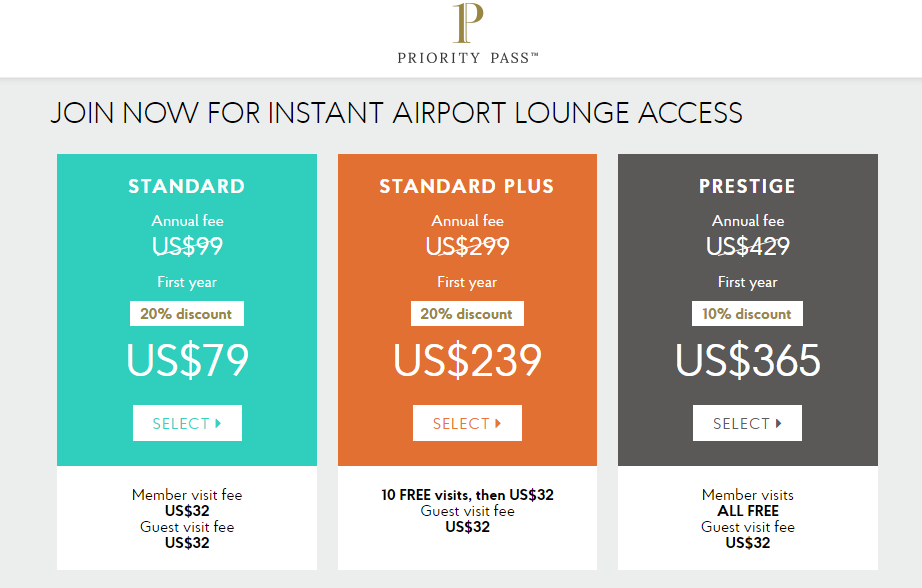The height and width of the screenshot is (588, 922).
Task: Click the 10% discount badge under Prestige
Action: [747, 313]
